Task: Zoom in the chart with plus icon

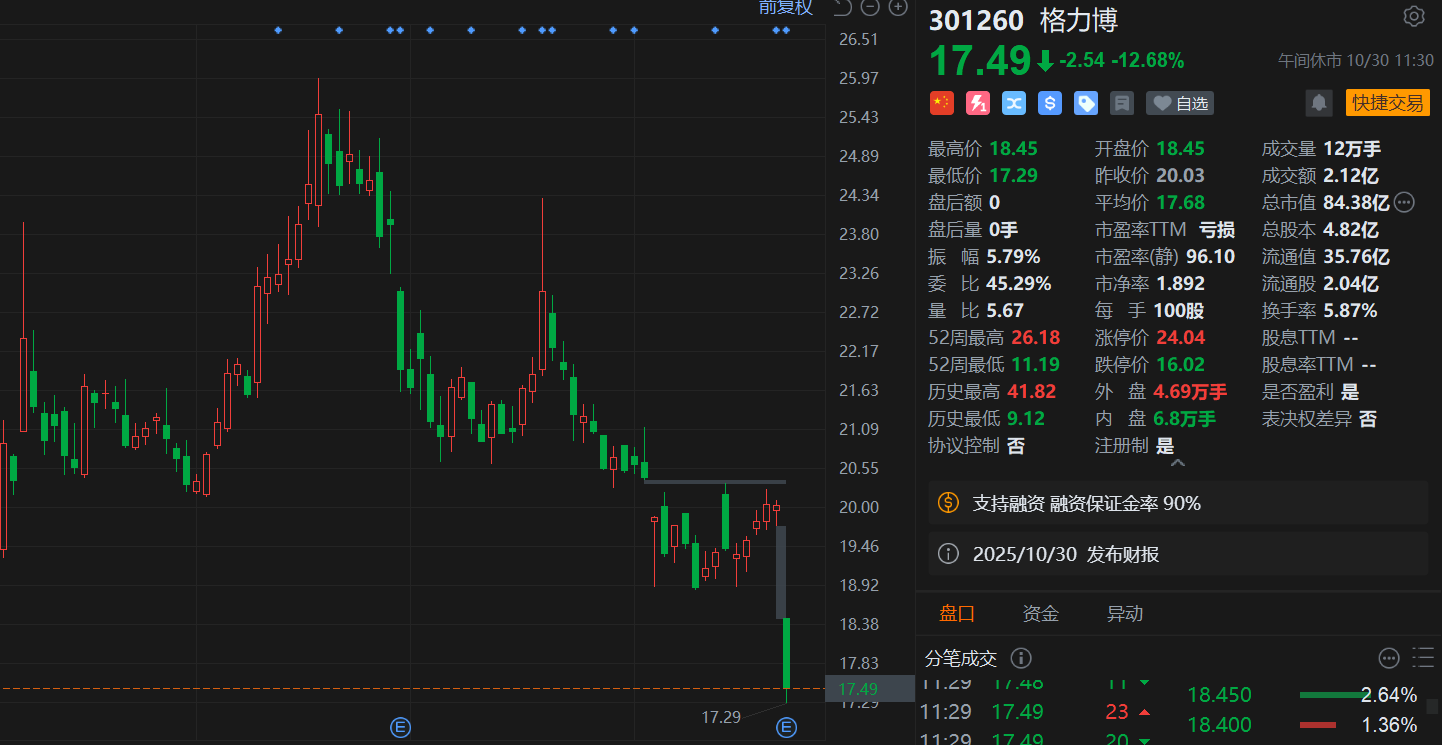Action: (x=897, y=8)
